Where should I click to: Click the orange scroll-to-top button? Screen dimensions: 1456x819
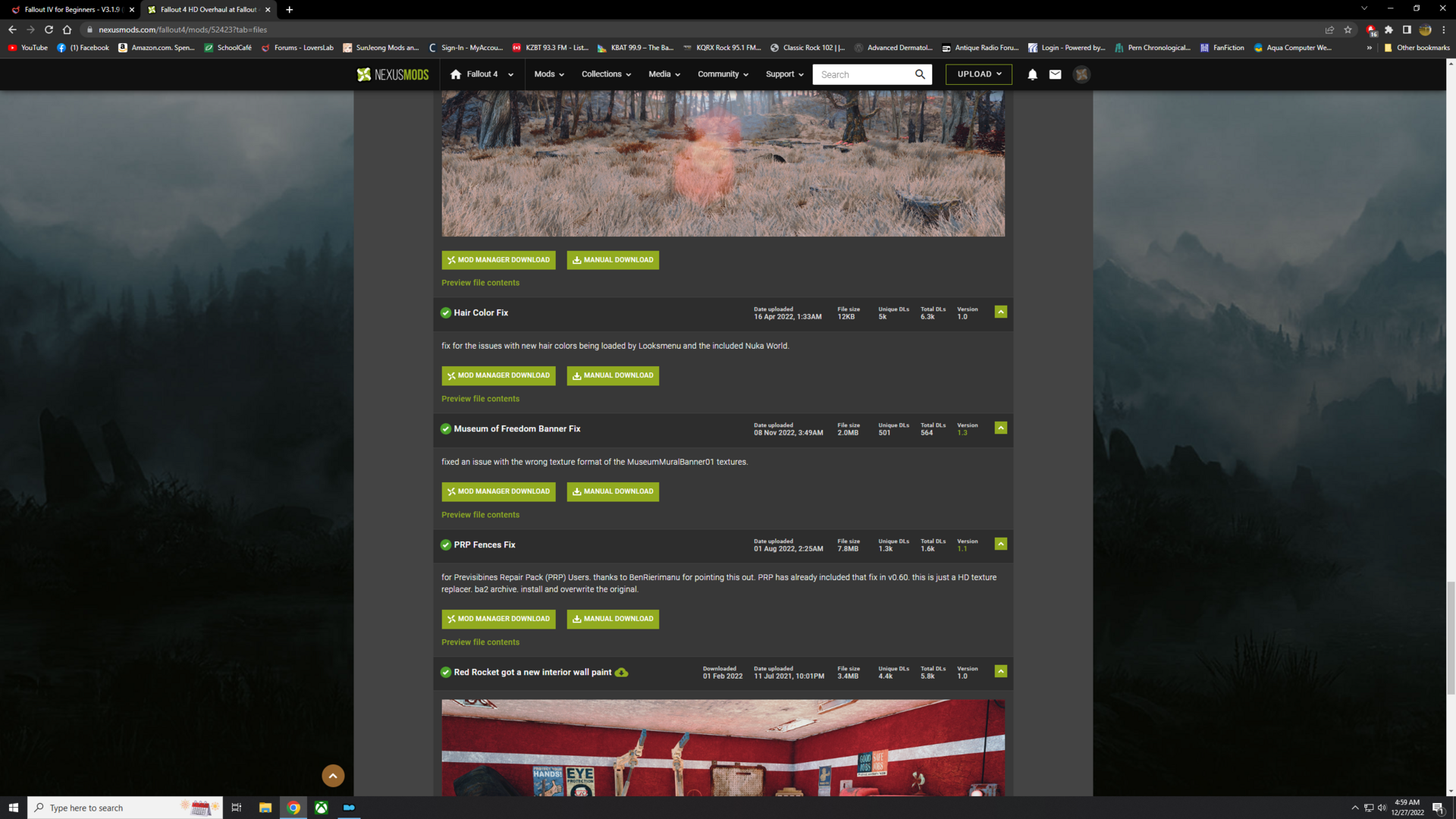point(333,775)
